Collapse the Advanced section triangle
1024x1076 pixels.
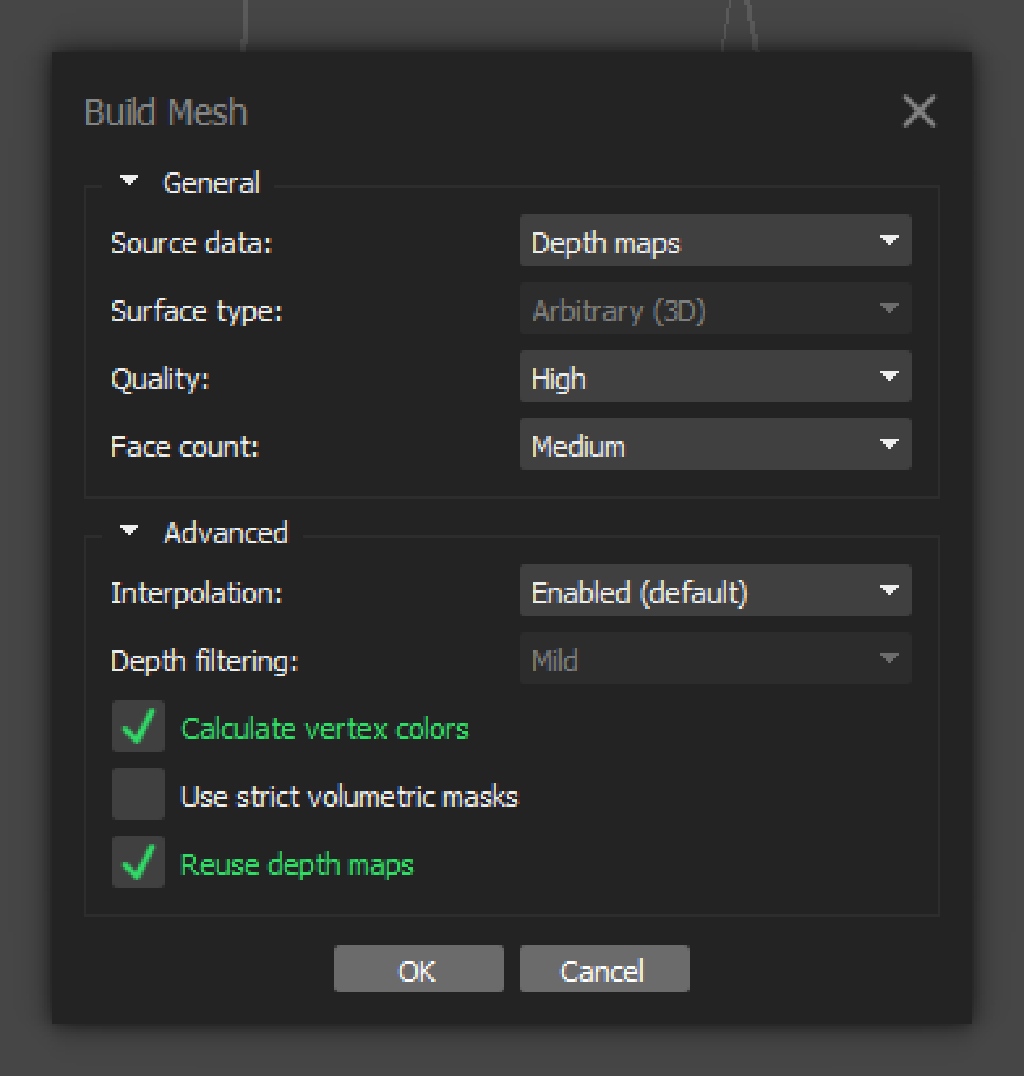[129, 531]
